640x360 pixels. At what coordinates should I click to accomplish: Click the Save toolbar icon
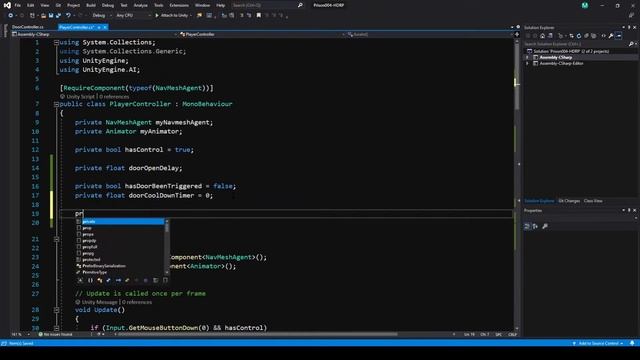(x=51, y=16)
